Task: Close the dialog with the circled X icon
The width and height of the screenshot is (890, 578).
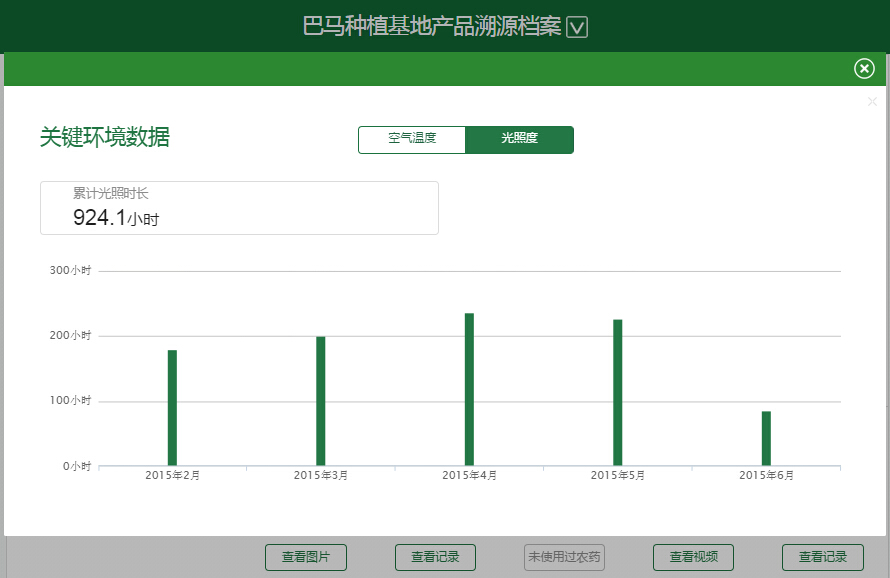Action: pyautogui.click(x=864, y=68)
